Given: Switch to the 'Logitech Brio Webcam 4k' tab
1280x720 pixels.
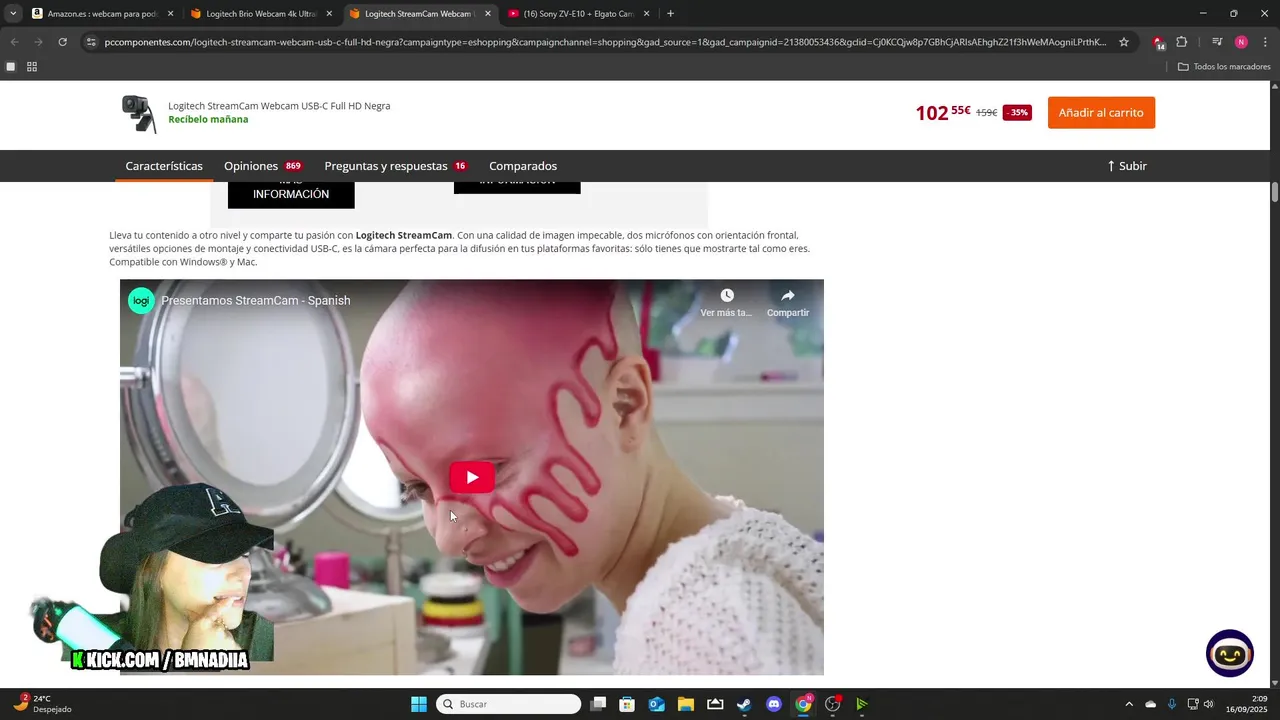Looking at the screenshot, I should tap(261, 14).
